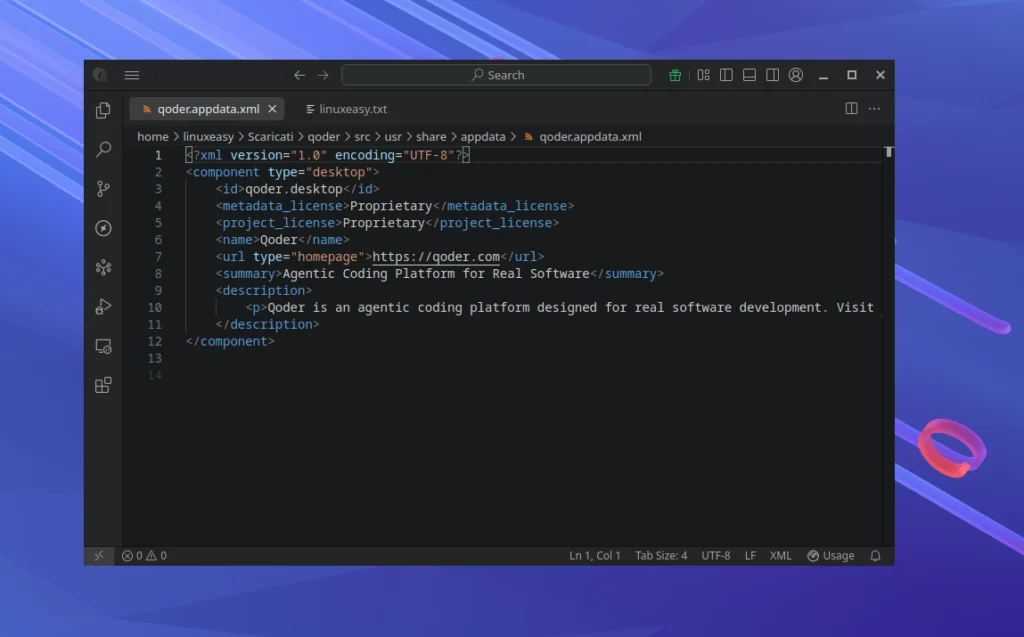1024x637 pixels.
Task: Open the qoder breadcrumb item
Action: pos(323,136)
